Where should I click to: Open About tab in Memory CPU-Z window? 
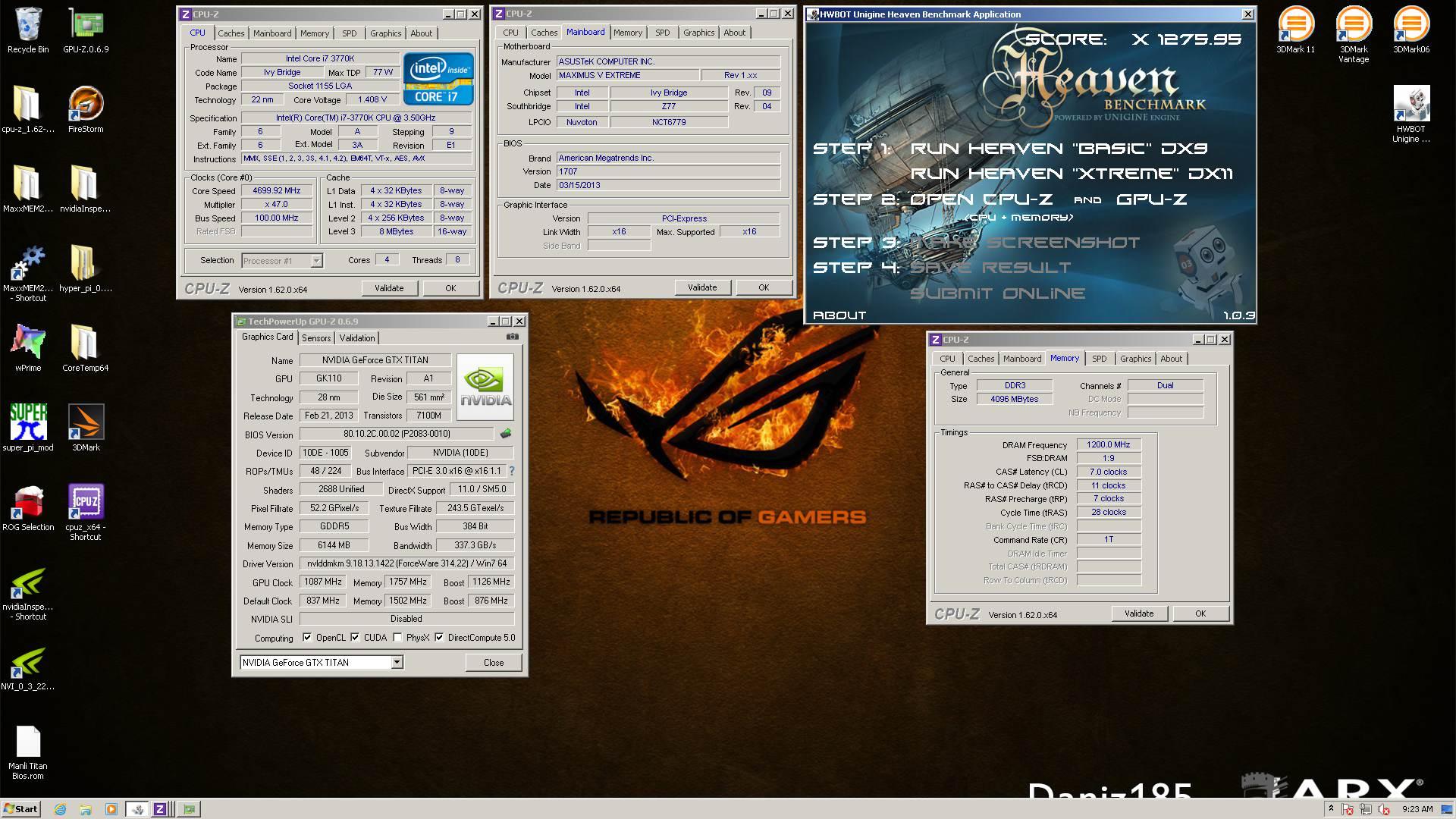[1171, 359]
